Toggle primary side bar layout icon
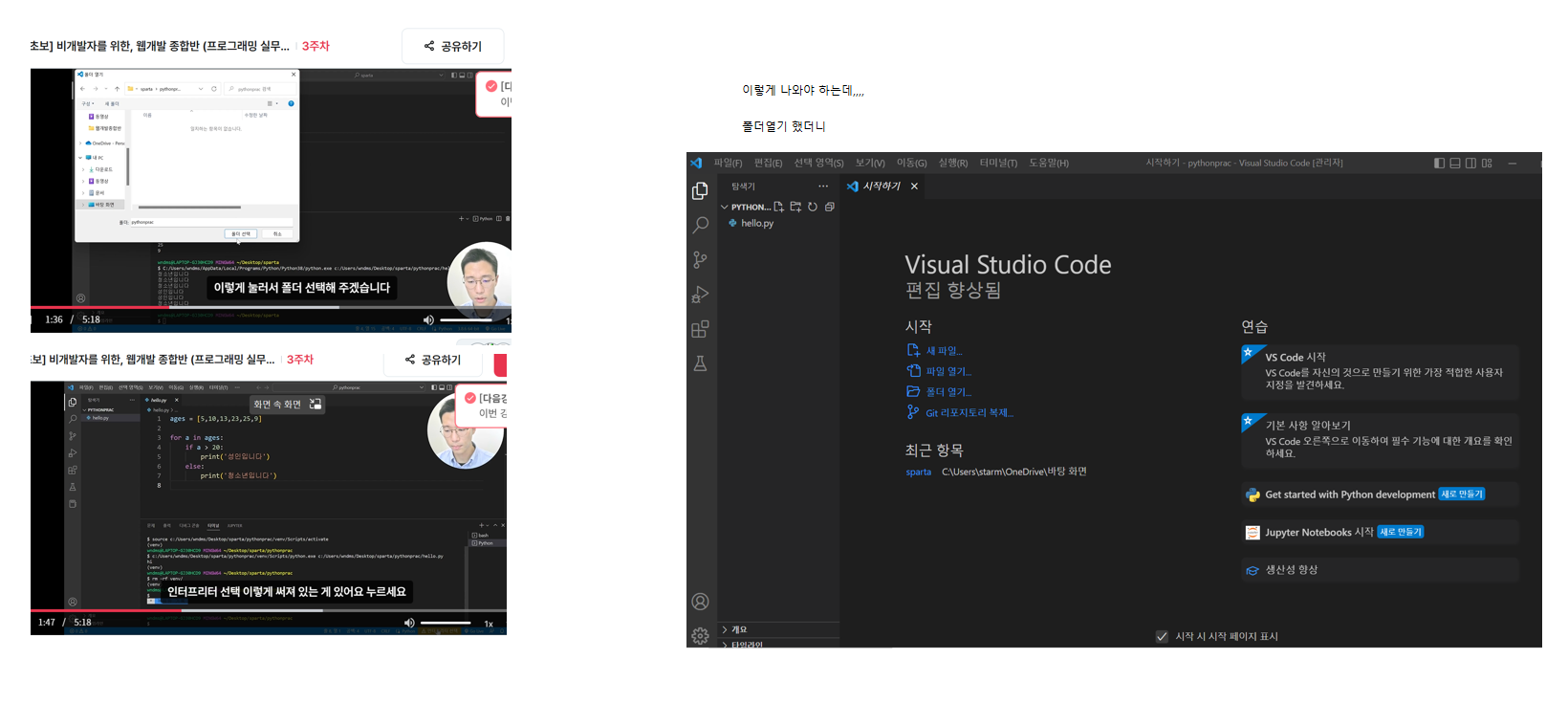Viewport: 1568px width, 703px height. click(x=1439, y=163)
